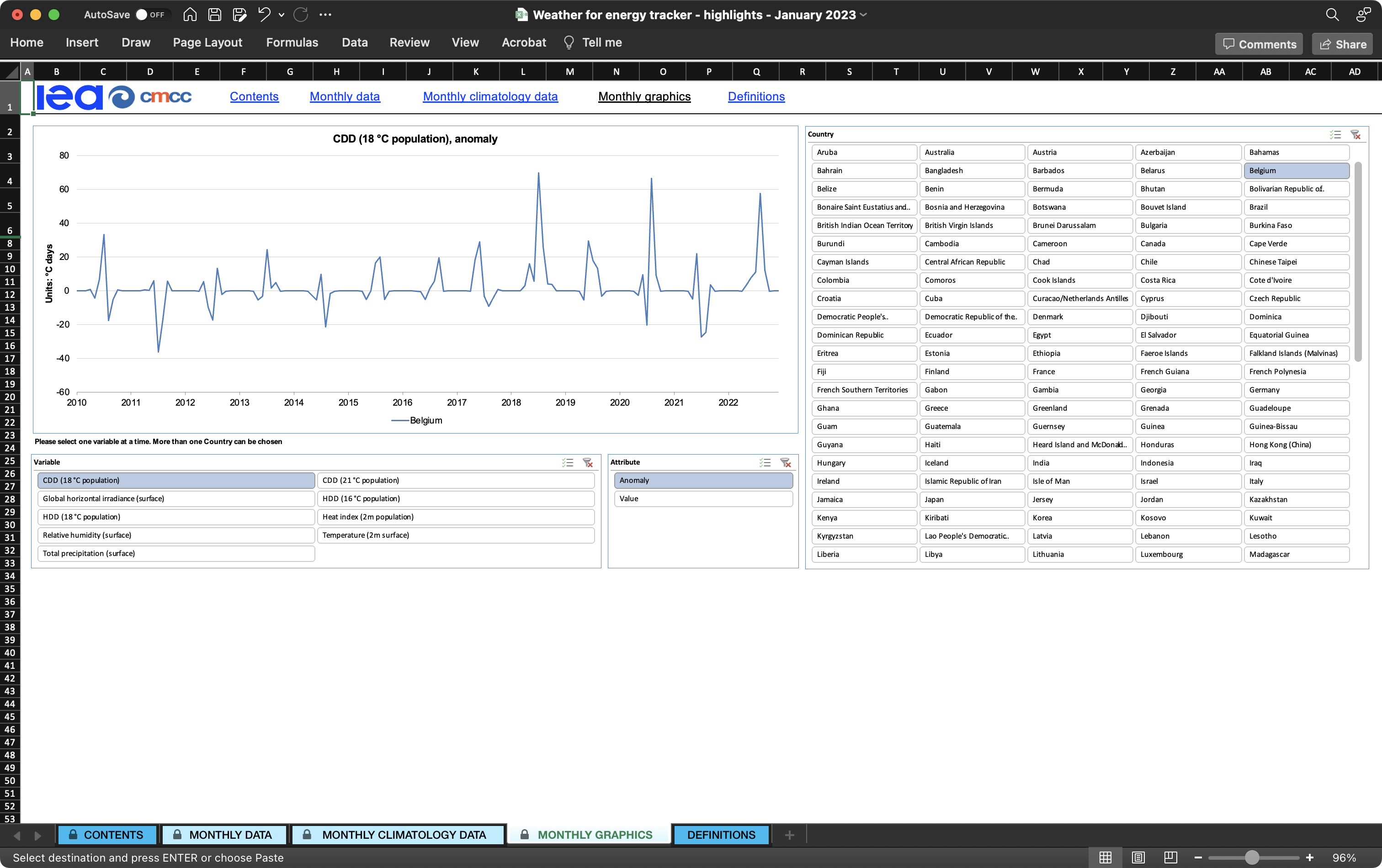Select HDD (18 °C population) variable
This screenshot has width=1382, height=868.
pyautogui.click(x=175, y=517)
